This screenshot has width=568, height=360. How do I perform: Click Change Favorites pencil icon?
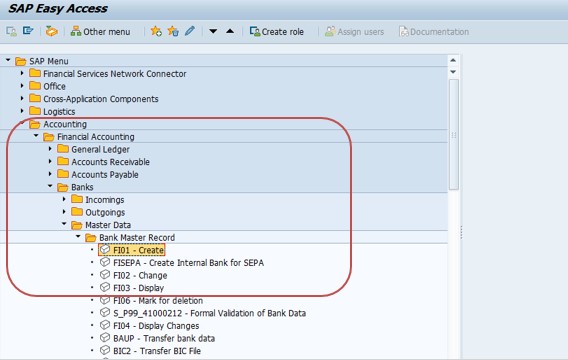(x=190, y=31)
